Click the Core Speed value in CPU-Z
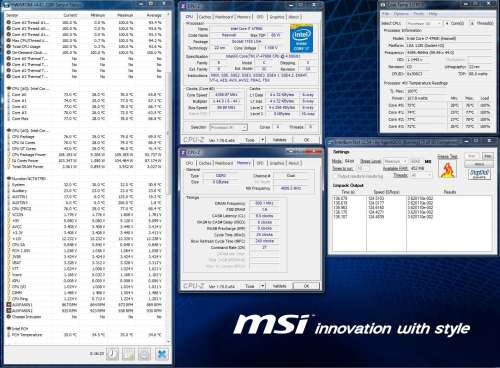The image size is (500, 368). 226,95
